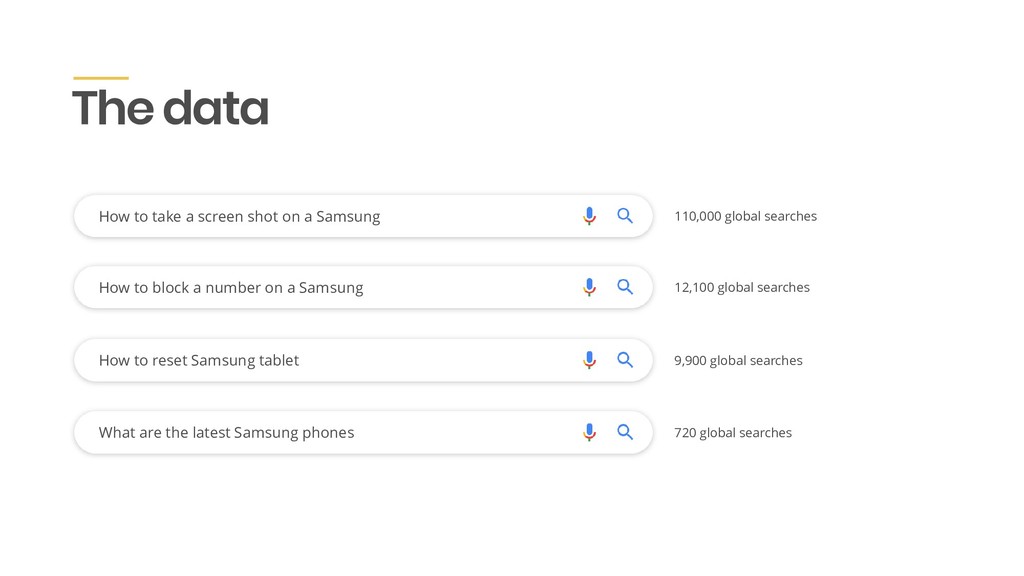Viewport: 1024px width, 576px height.
Task: Click microphone icon in block a number bar
Action: coord(589,287)
